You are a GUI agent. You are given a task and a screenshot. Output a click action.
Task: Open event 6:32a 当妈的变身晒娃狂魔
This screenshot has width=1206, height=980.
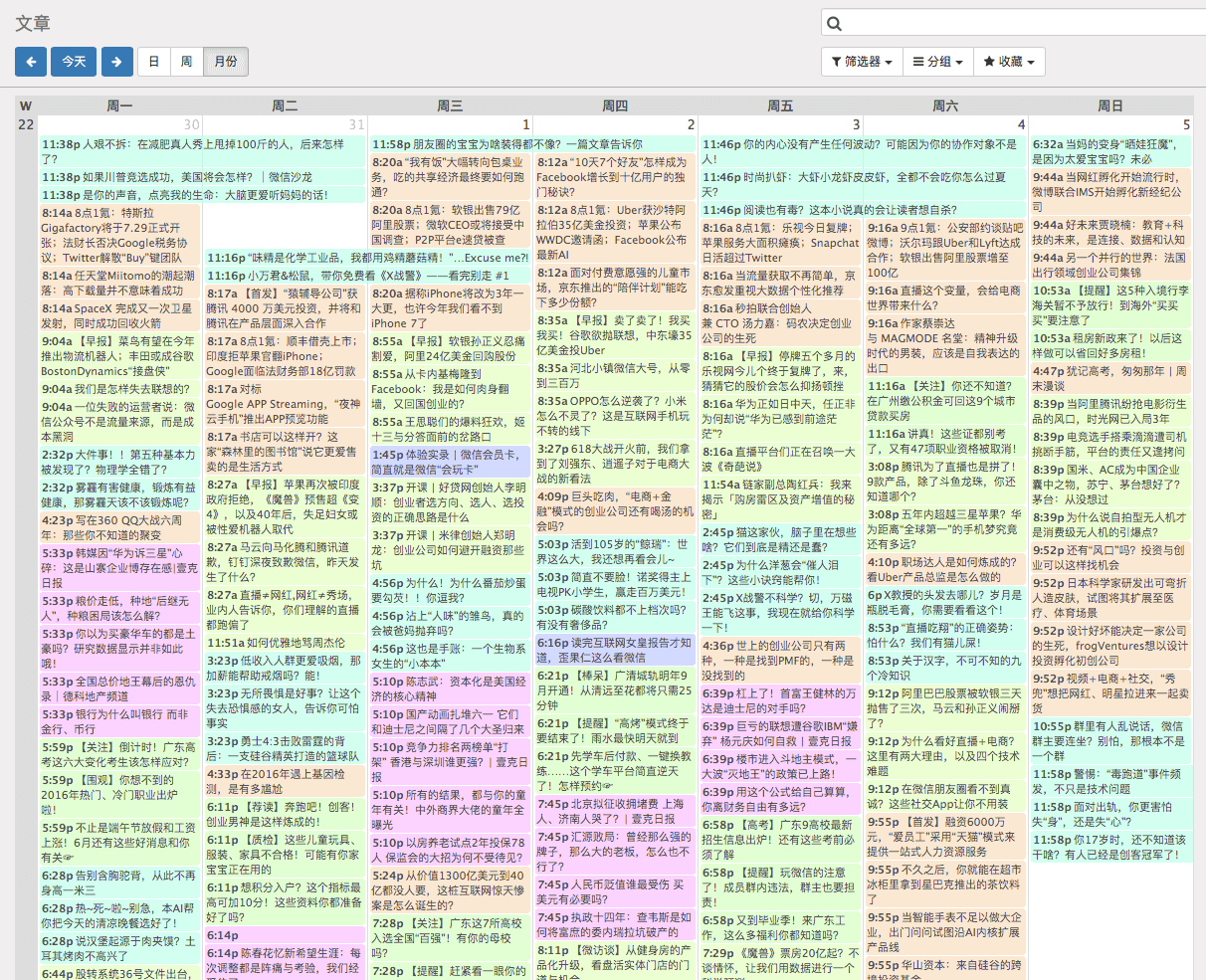tap(1110, 151)
